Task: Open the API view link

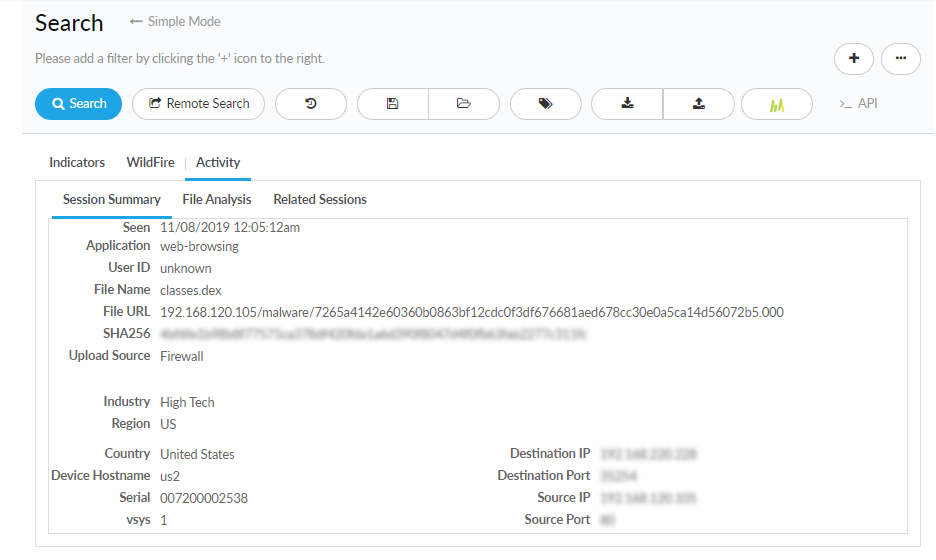Action: (858, 103)
